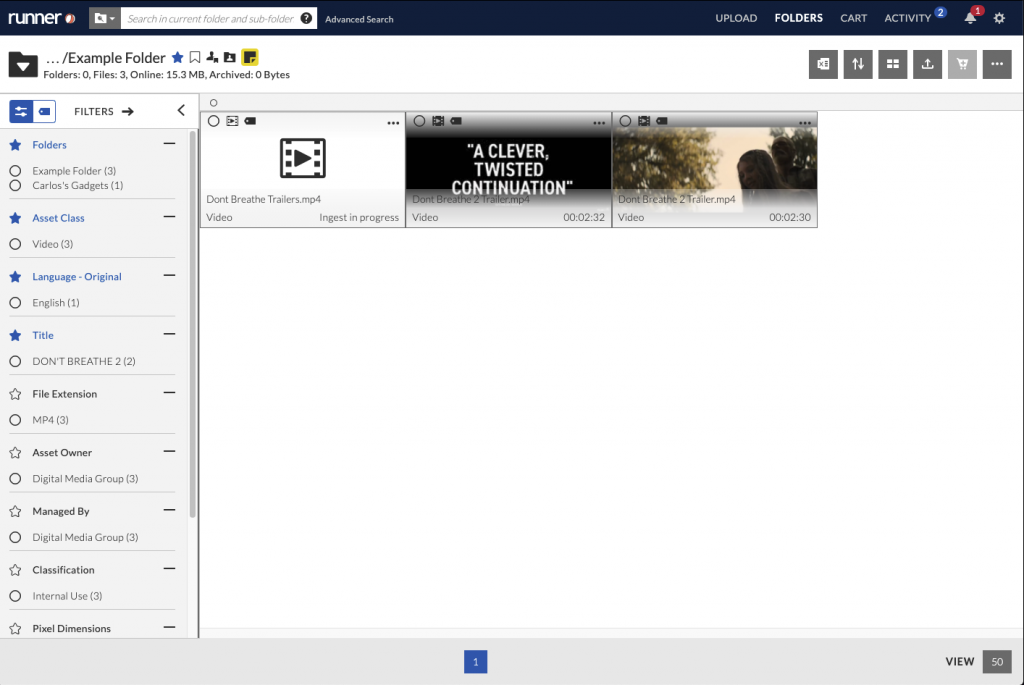Click tag icon on Dont Breathe Trailers.mp4 card
The width and height of the screenshot is (1024, 685).
click(x=250, y=121)
